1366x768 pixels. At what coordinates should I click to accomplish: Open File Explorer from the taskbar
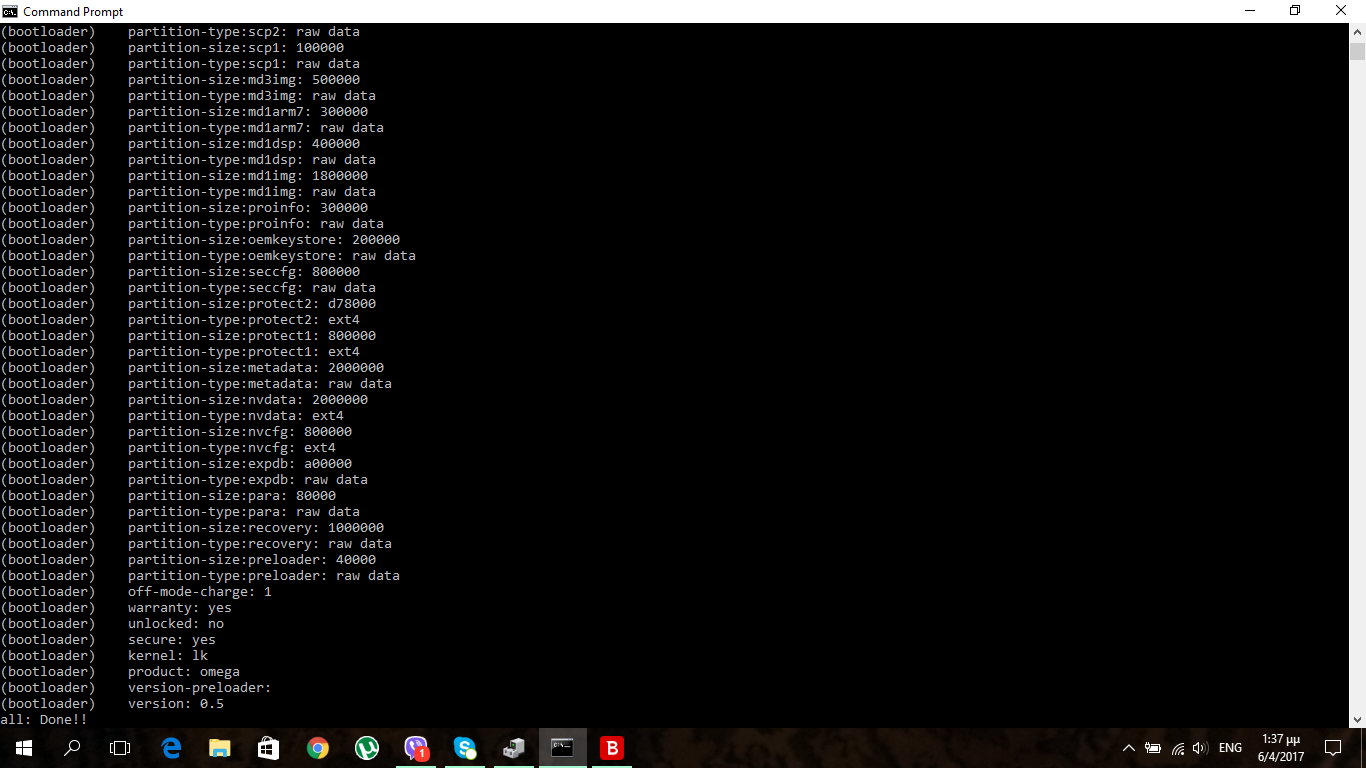(220, 748)
